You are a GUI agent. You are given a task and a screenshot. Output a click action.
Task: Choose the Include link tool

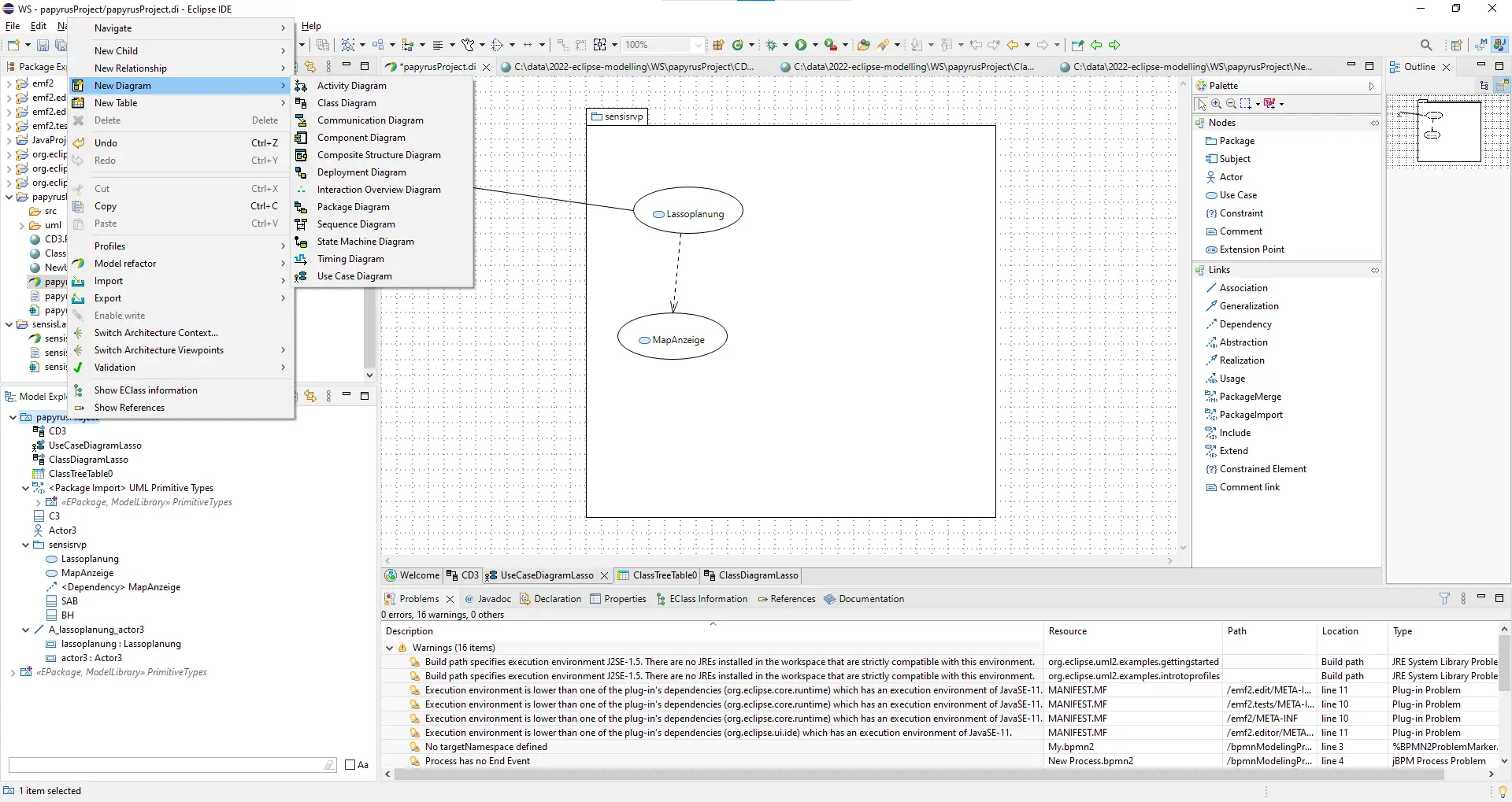[1234, 433]
